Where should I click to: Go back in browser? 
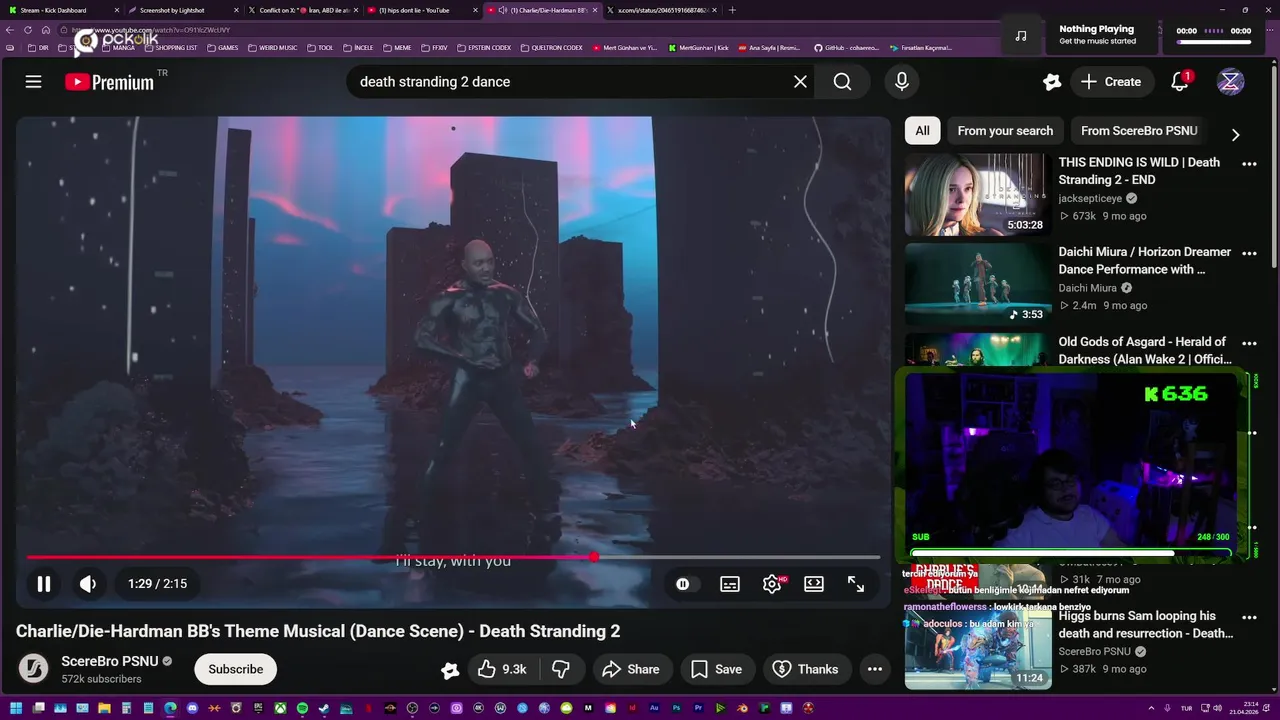(10, 30)
